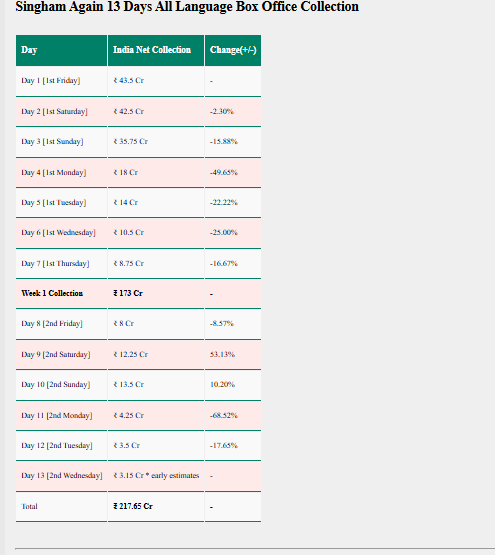495x555 pixels.
Task: Select the Day 1 [1st Friday] cell
Action: [x=61, y=81]
